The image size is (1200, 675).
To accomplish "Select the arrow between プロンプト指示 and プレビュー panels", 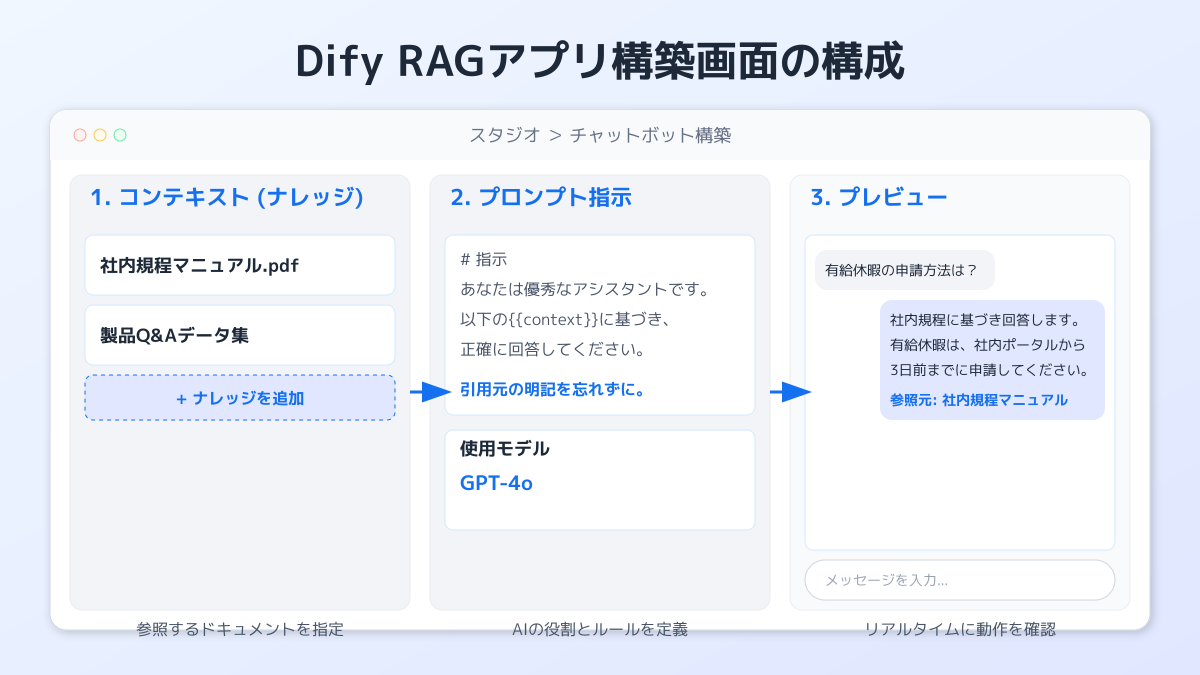I will pyautogui.click(x=789, y=391).
